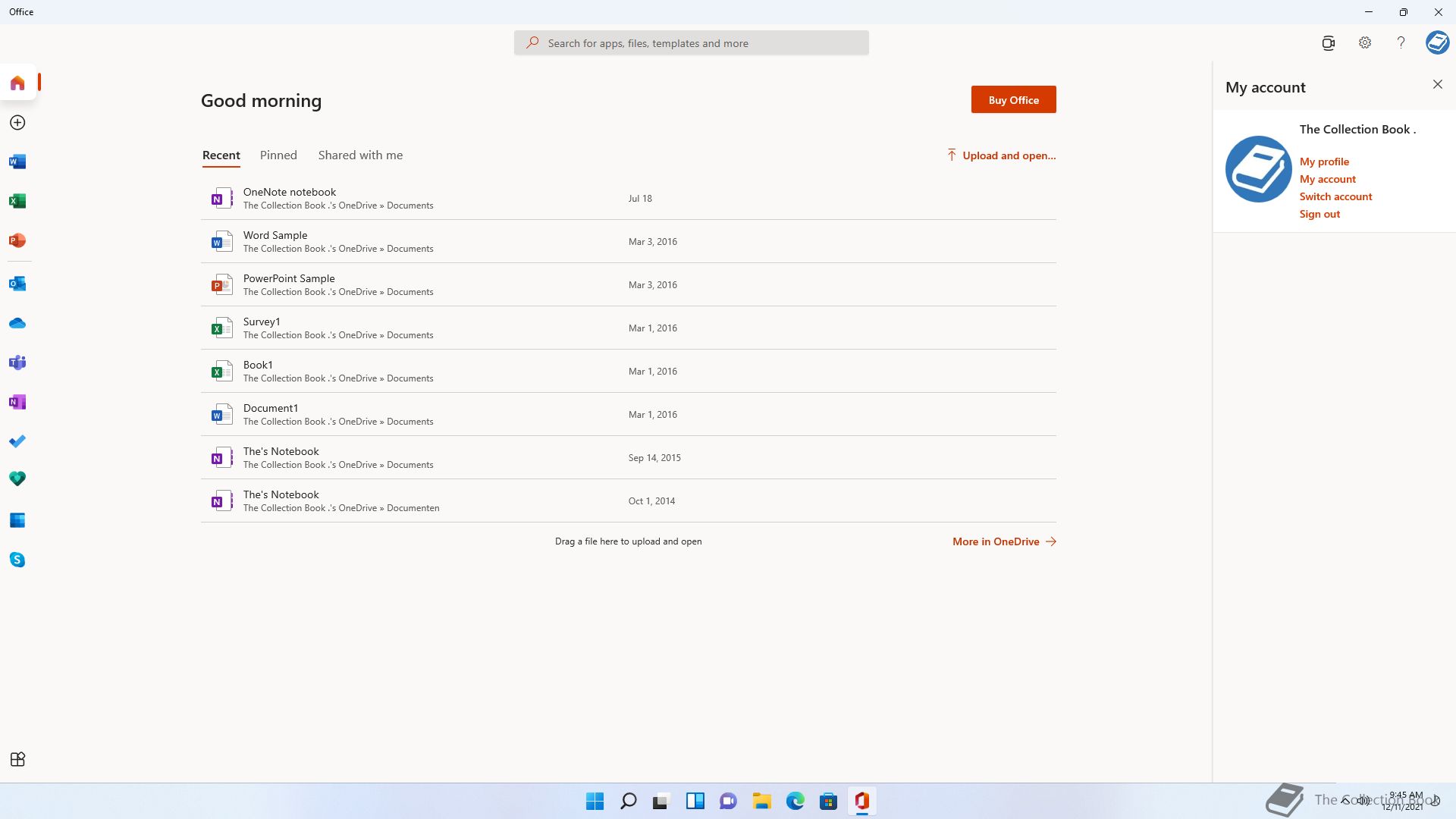1456x819 pixels.
Task: Select the Recent tab
Action: point(221,155)
